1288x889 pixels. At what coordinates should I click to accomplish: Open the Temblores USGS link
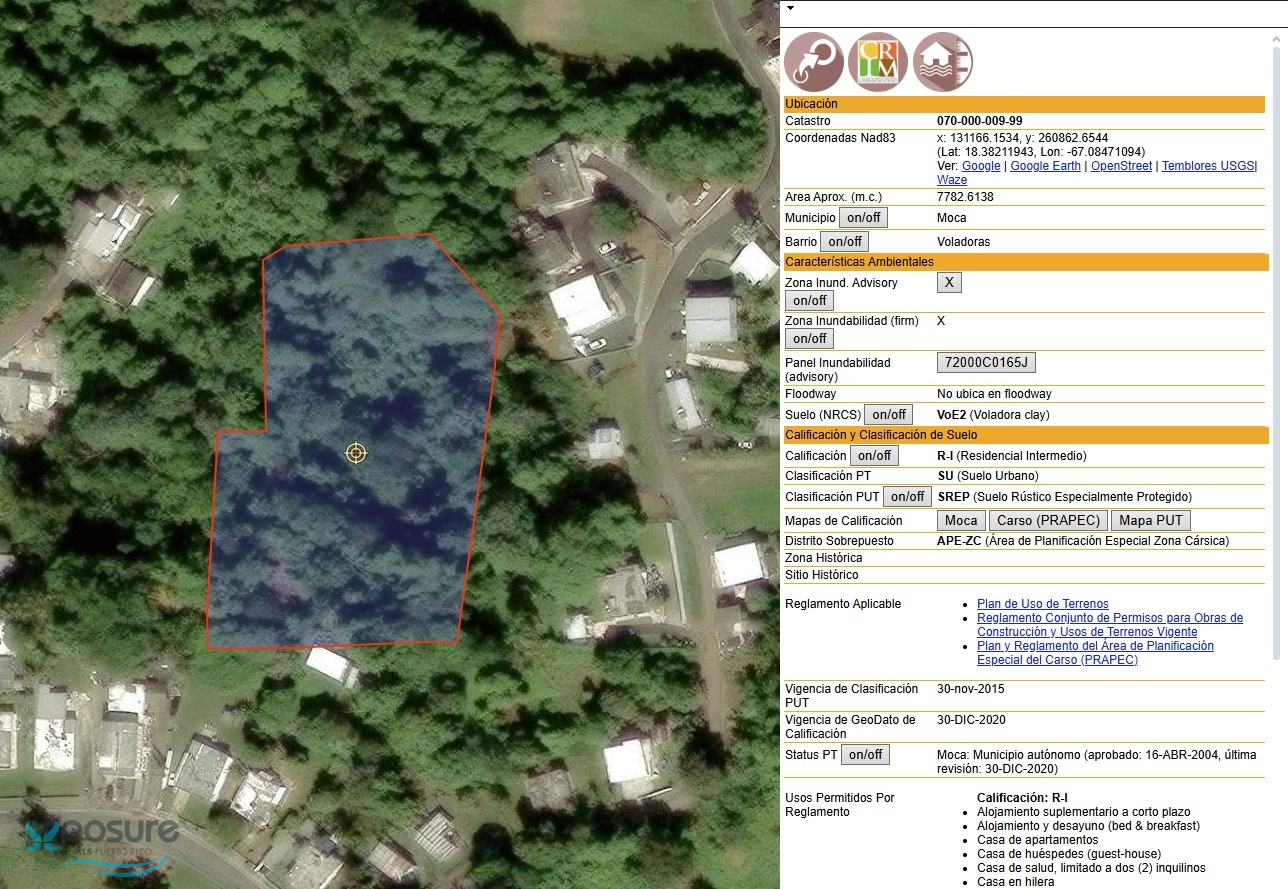[x=1207, y=166]
